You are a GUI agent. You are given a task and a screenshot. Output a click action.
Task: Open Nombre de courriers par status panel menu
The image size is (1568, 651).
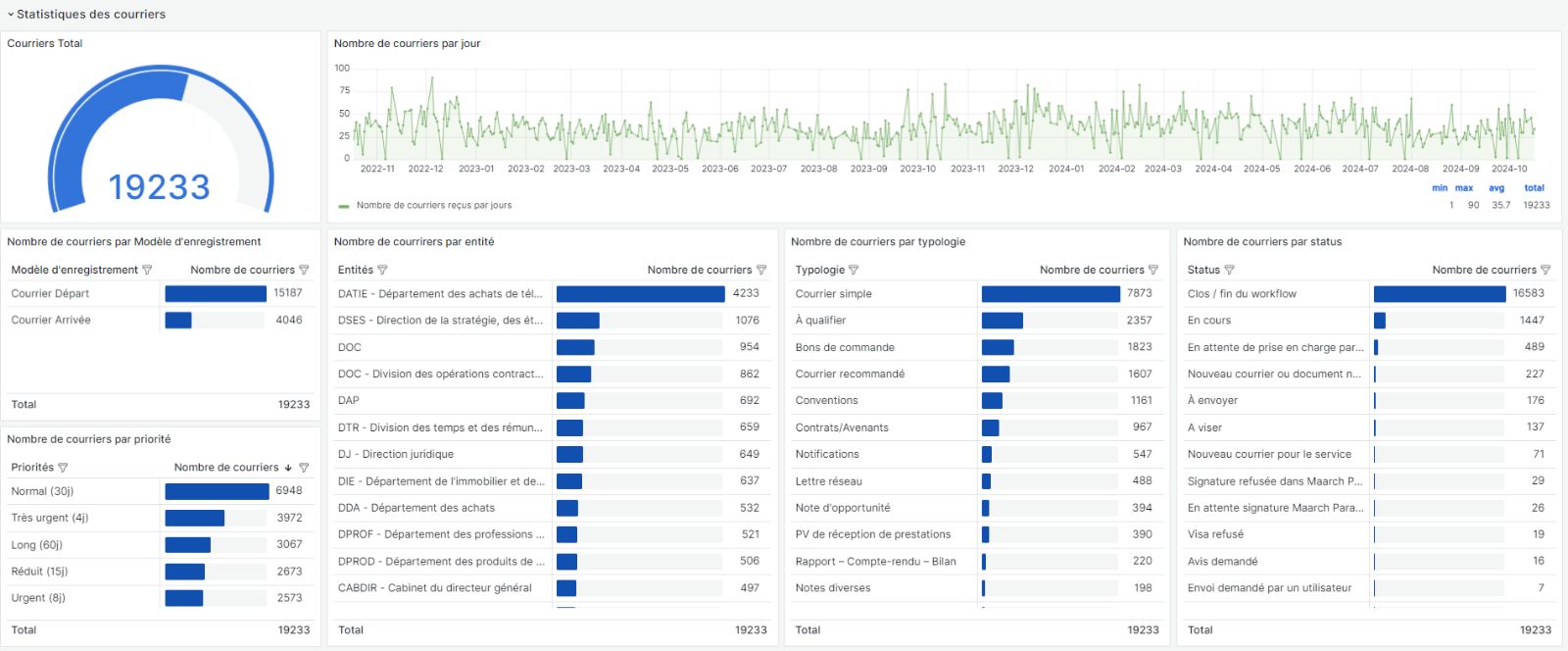coord(1262,241)
